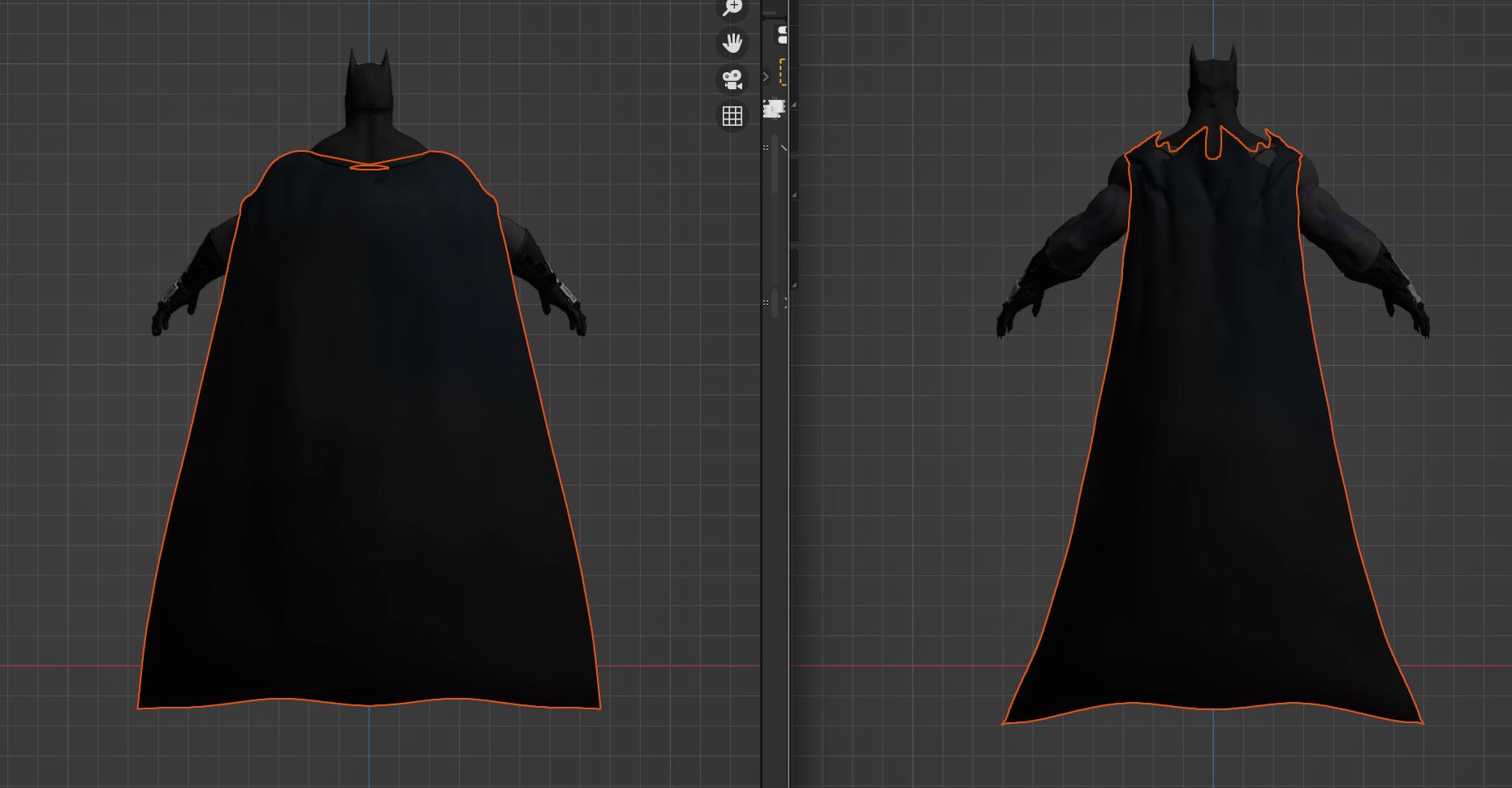Toggle camera view with the camera icon
This screenshot has height=788, width=1512.
(732, 80)
